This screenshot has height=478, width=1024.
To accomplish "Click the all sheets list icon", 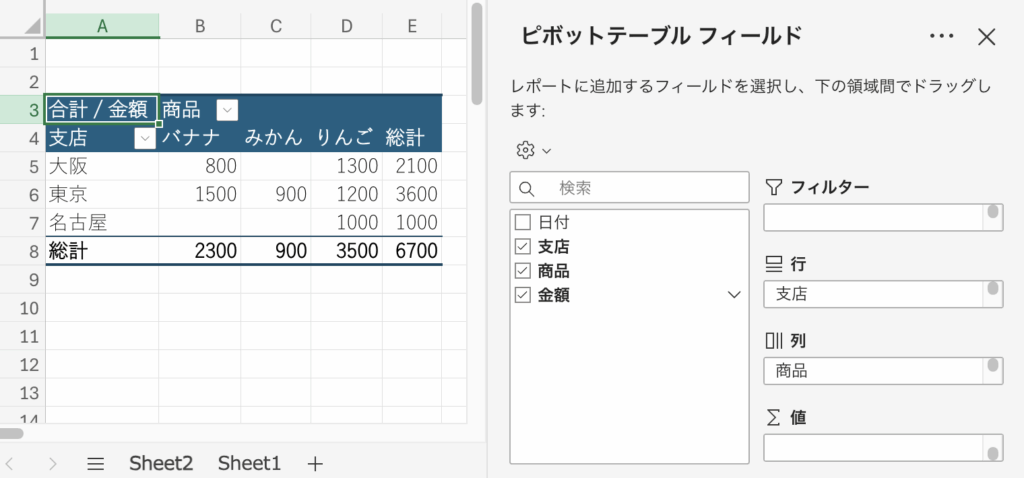I will click(x=96, y=463).
